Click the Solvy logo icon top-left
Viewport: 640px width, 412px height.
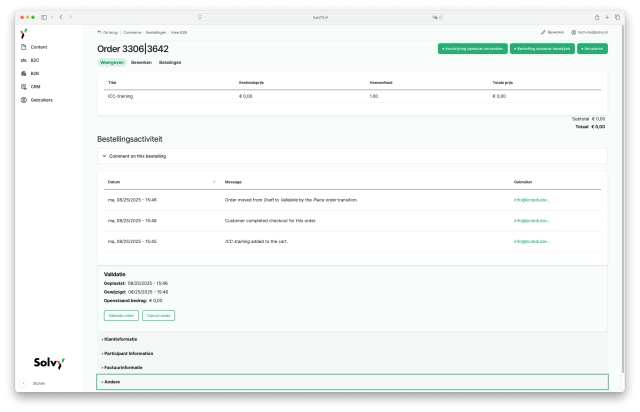tap(23, 33)
